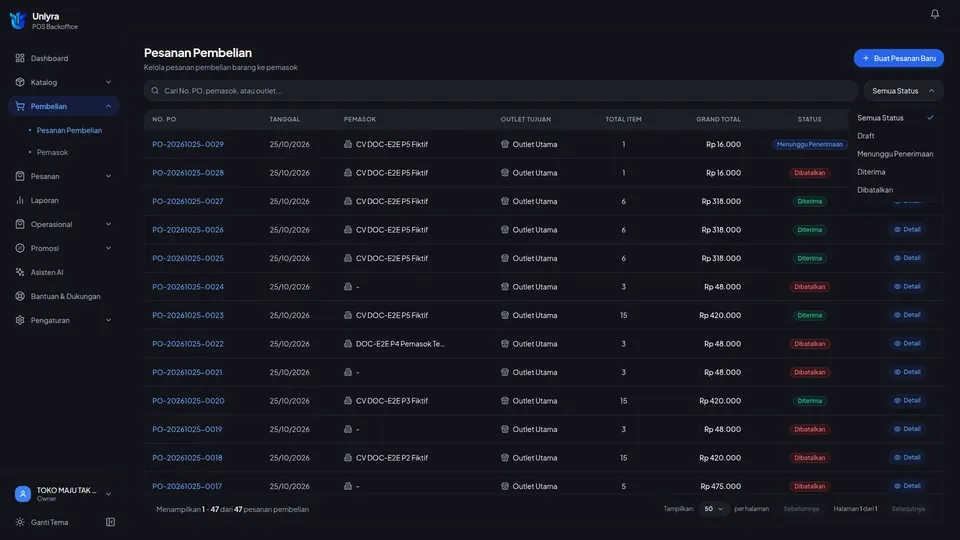
Task: Click the GRAND TOTAL column header
Action: tap(718, 119)
